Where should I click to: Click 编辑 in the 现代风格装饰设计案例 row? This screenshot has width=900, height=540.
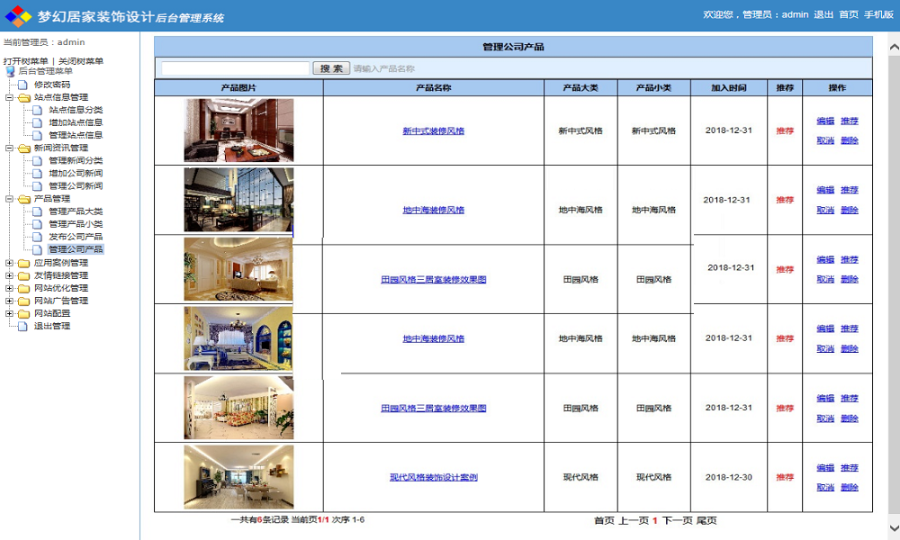(825, 468)
